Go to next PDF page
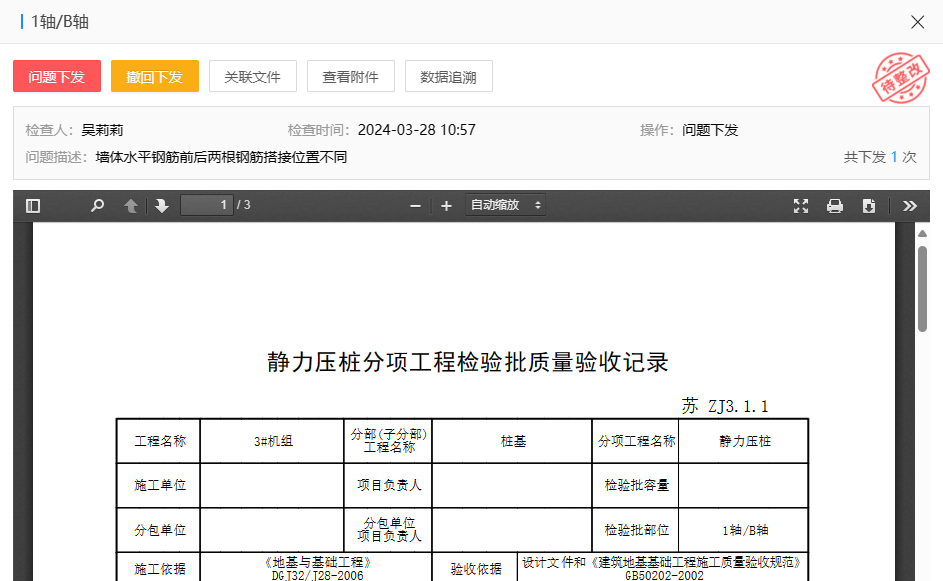The height and width of the screenshot is (581, 943). [162, 206]
